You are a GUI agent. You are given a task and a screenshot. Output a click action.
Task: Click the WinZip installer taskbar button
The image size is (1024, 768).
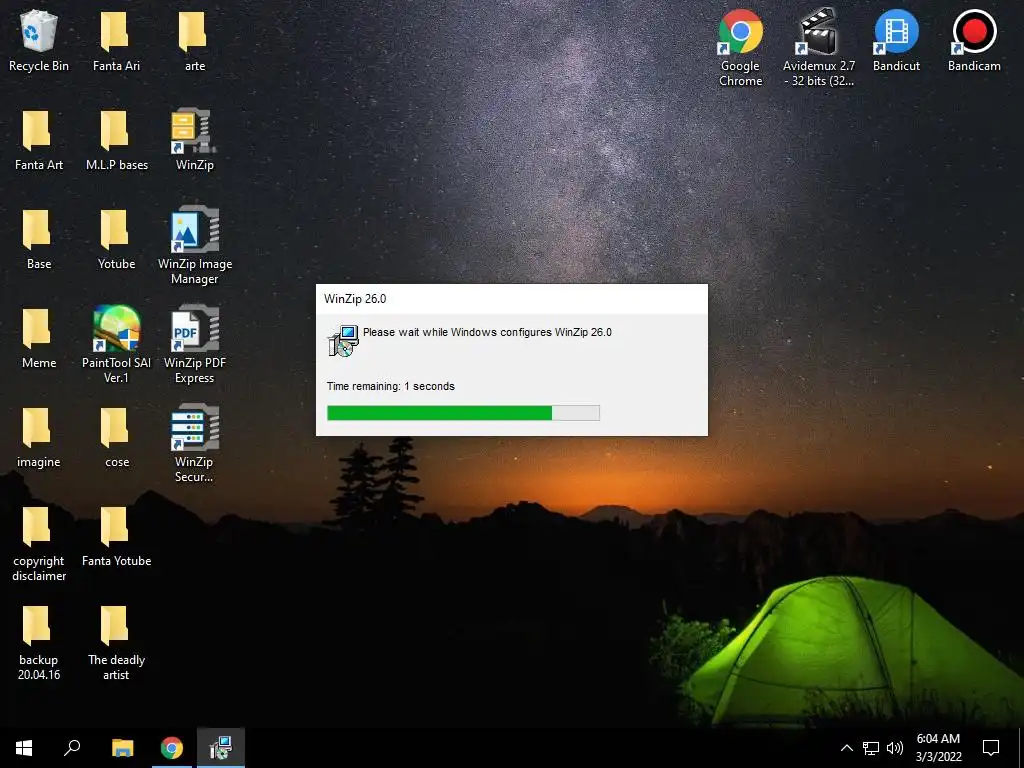pyautogui.click(x=221, y=748)
